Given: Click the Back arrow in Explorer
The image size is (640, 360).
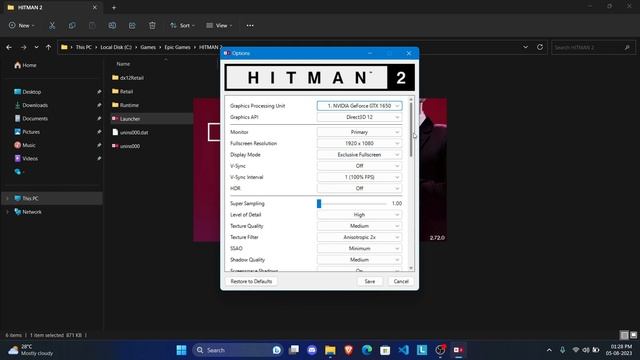Looking at the screenshot, I should click(x=9, y=47).
